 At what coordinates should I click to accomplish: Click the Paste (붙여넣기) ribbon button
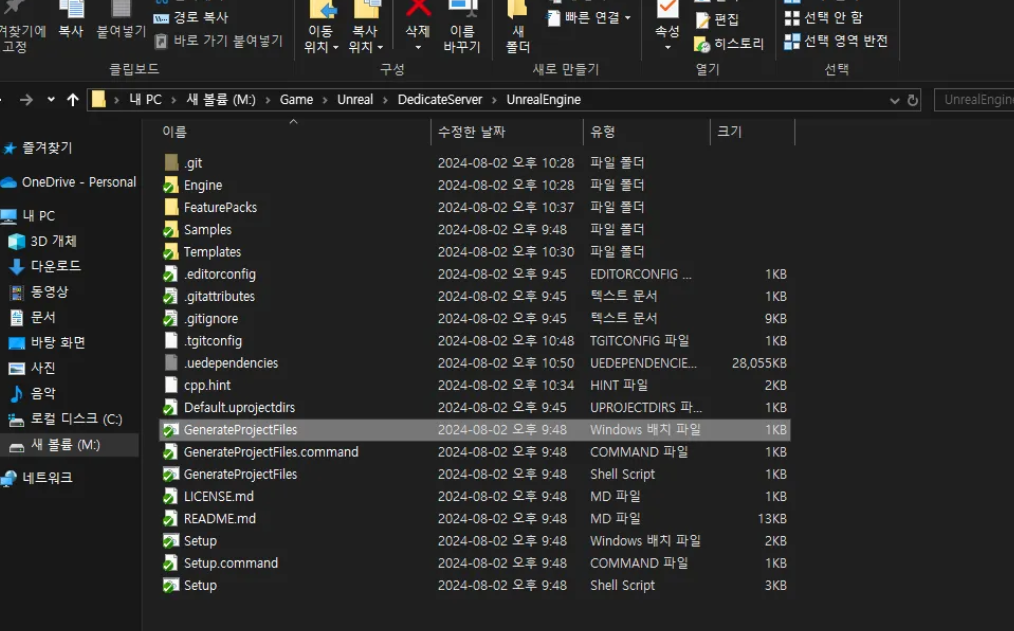click(x=121, y=19)
